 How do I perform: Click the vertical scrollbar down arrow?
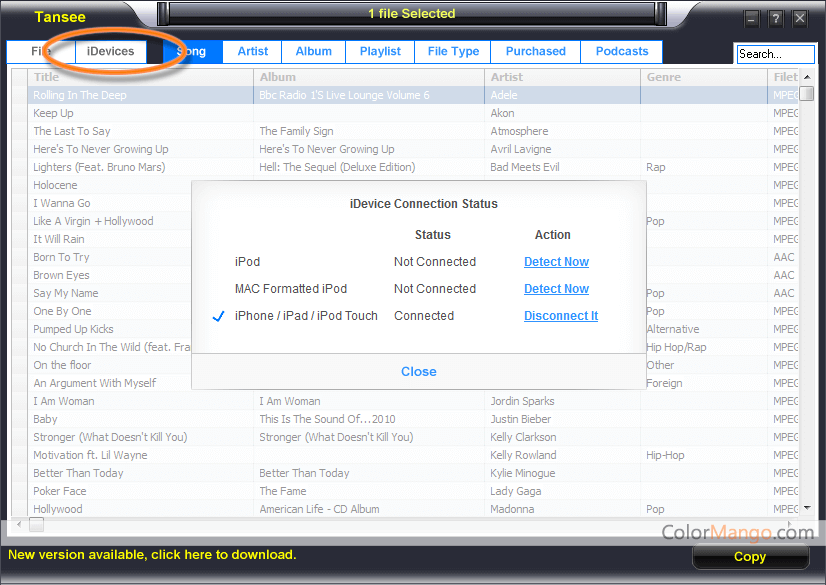pos(807,509)
